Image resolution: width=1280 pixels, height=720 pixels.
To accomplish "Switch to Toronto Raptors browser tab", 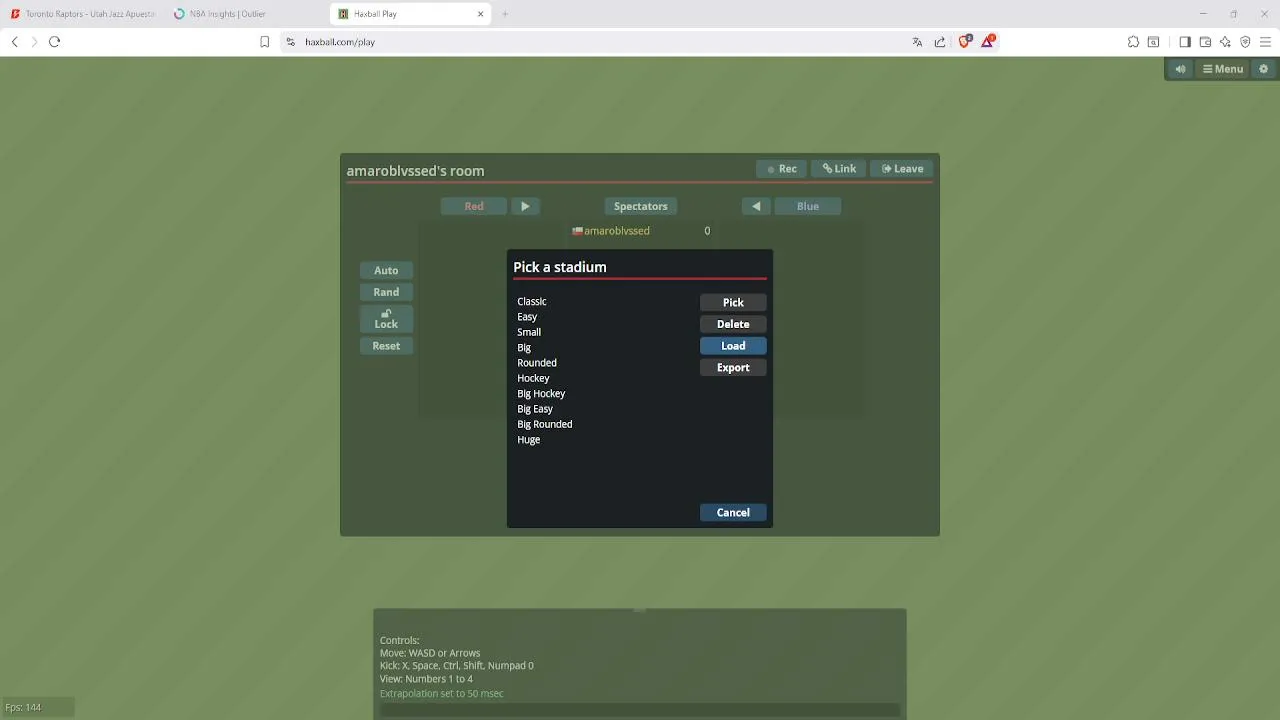I will coord(82,14).
